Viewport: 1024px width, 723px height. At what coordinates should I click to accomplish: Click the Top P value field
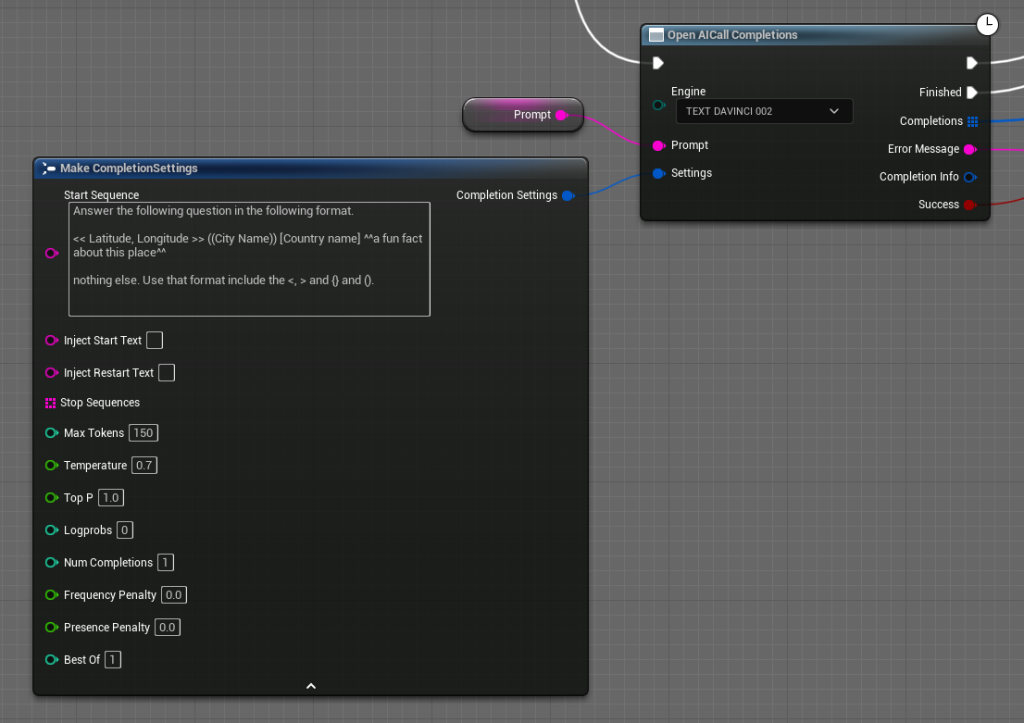click(110, 497)
